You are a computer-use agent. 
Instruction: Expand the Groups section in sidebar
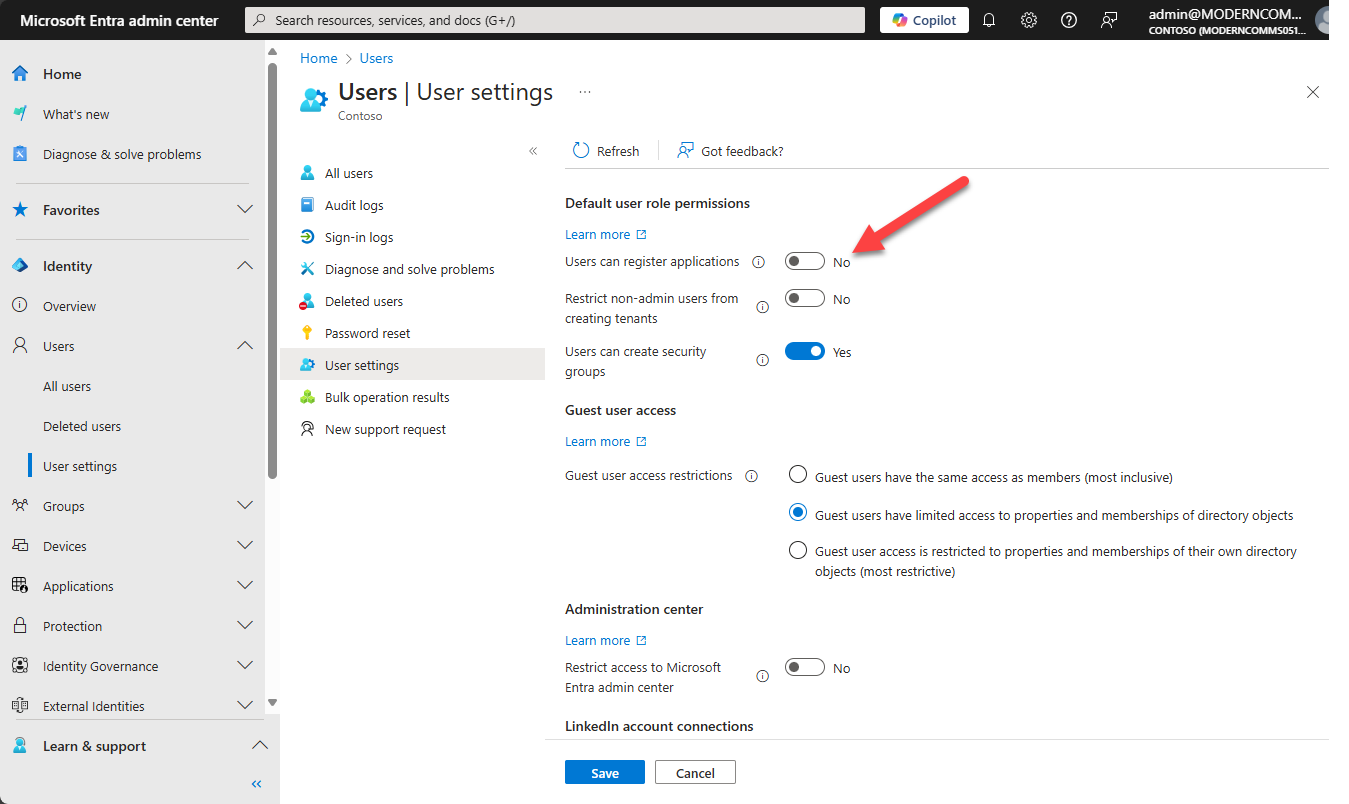tap(245, 506)
